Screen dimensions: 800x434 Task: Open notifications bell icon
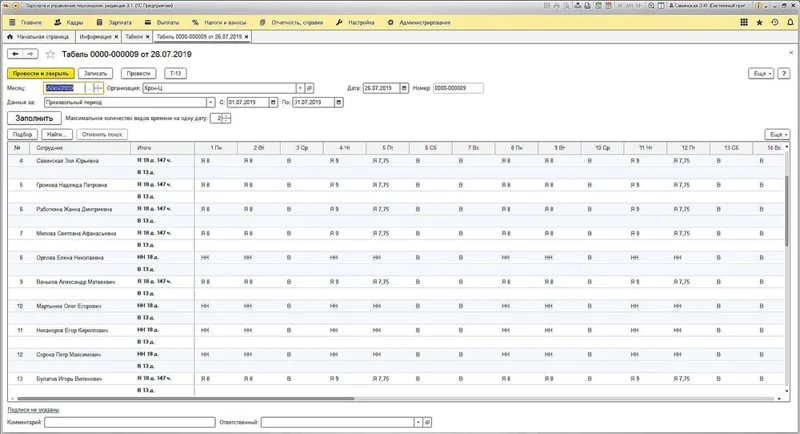790,22
